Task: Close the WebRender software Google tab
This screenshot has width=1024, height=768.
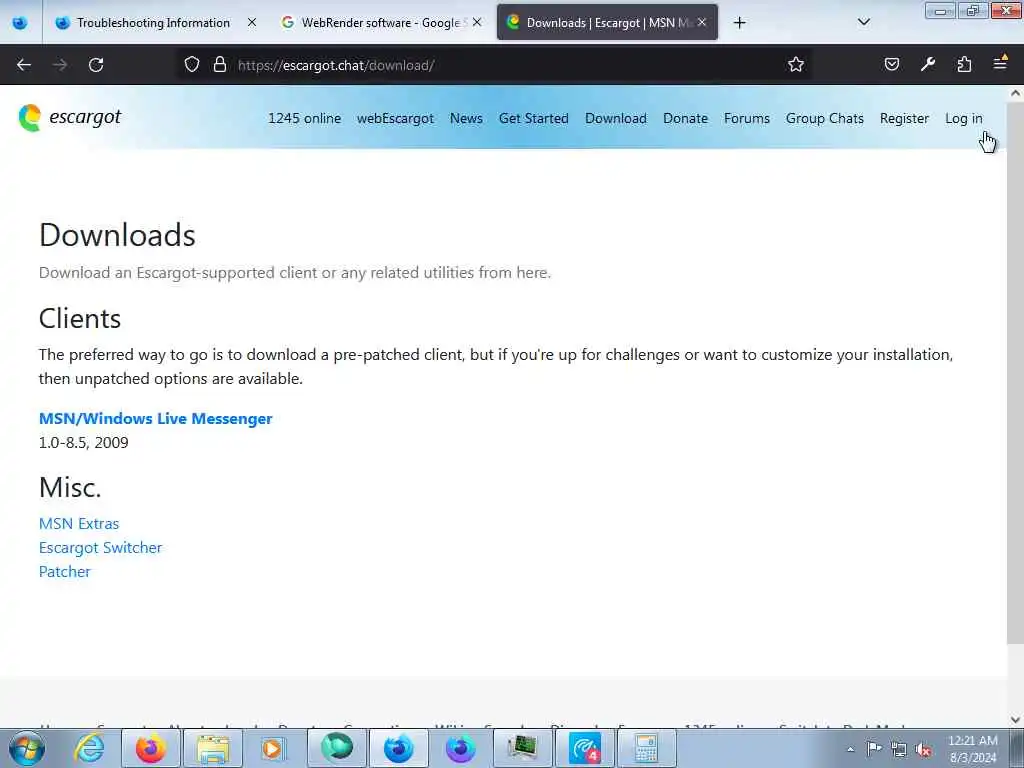Action: (x=477, y=22)
